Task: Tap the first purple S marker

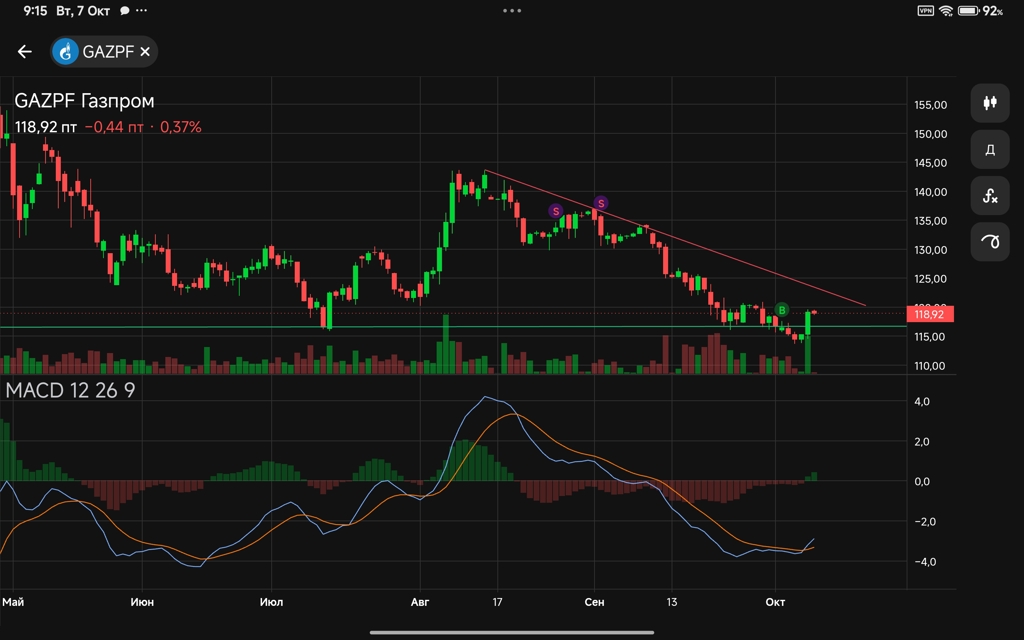Action: [555, 211]
